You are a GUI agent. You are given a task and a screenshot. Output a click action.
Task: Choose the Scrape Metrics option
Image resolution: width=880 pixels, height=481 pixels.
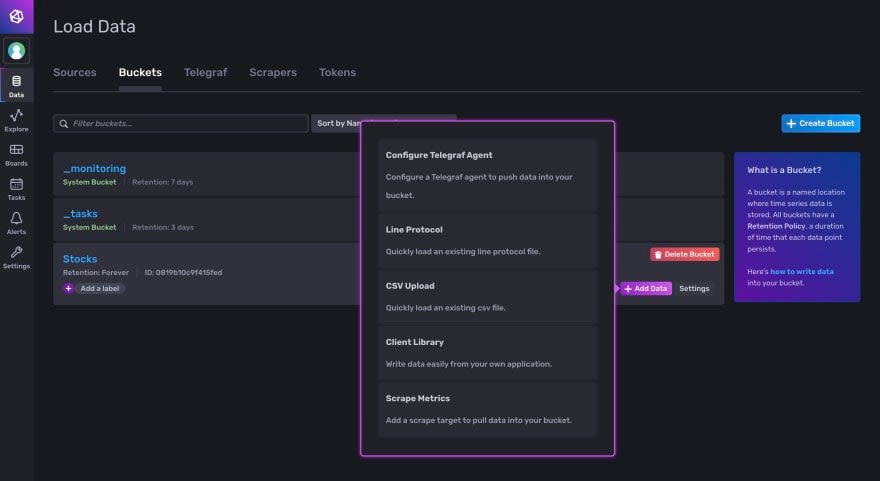(x=488, y=409)
